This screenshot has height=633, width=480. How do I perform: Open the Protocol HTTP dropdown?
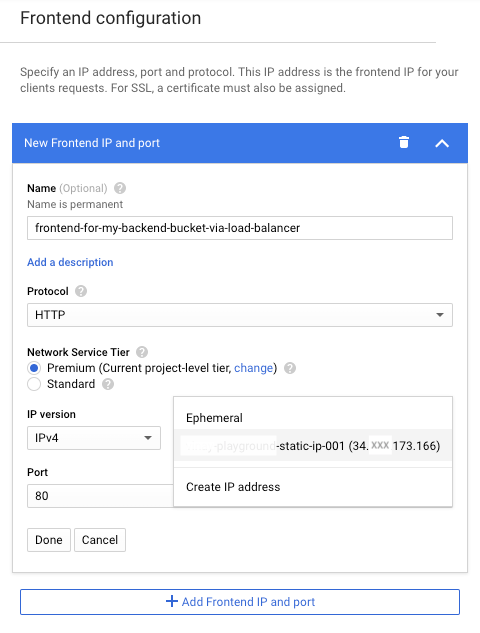240,315
